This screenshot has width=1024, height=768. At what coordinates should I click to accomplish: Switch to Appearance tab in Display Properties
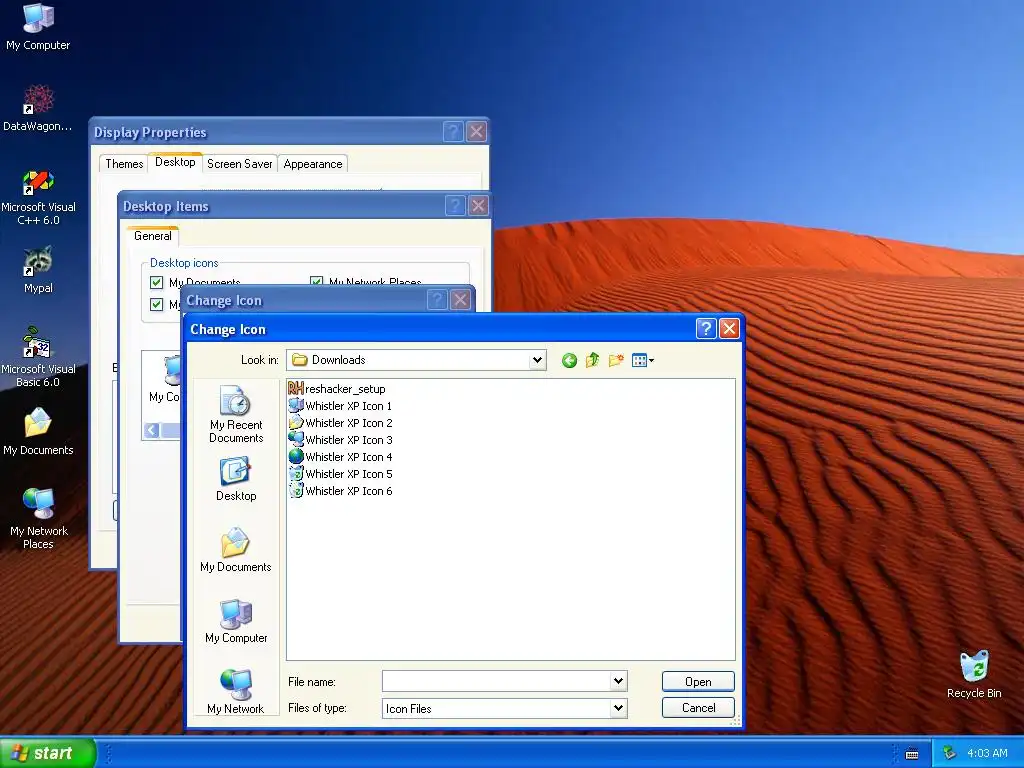coord(313,164)
